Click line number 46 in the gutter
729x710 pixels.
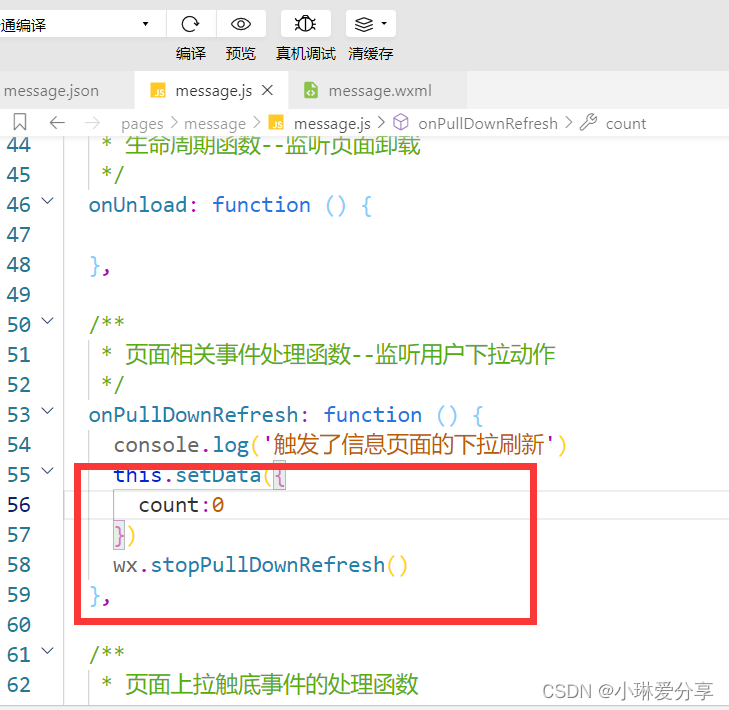[19, 205]
